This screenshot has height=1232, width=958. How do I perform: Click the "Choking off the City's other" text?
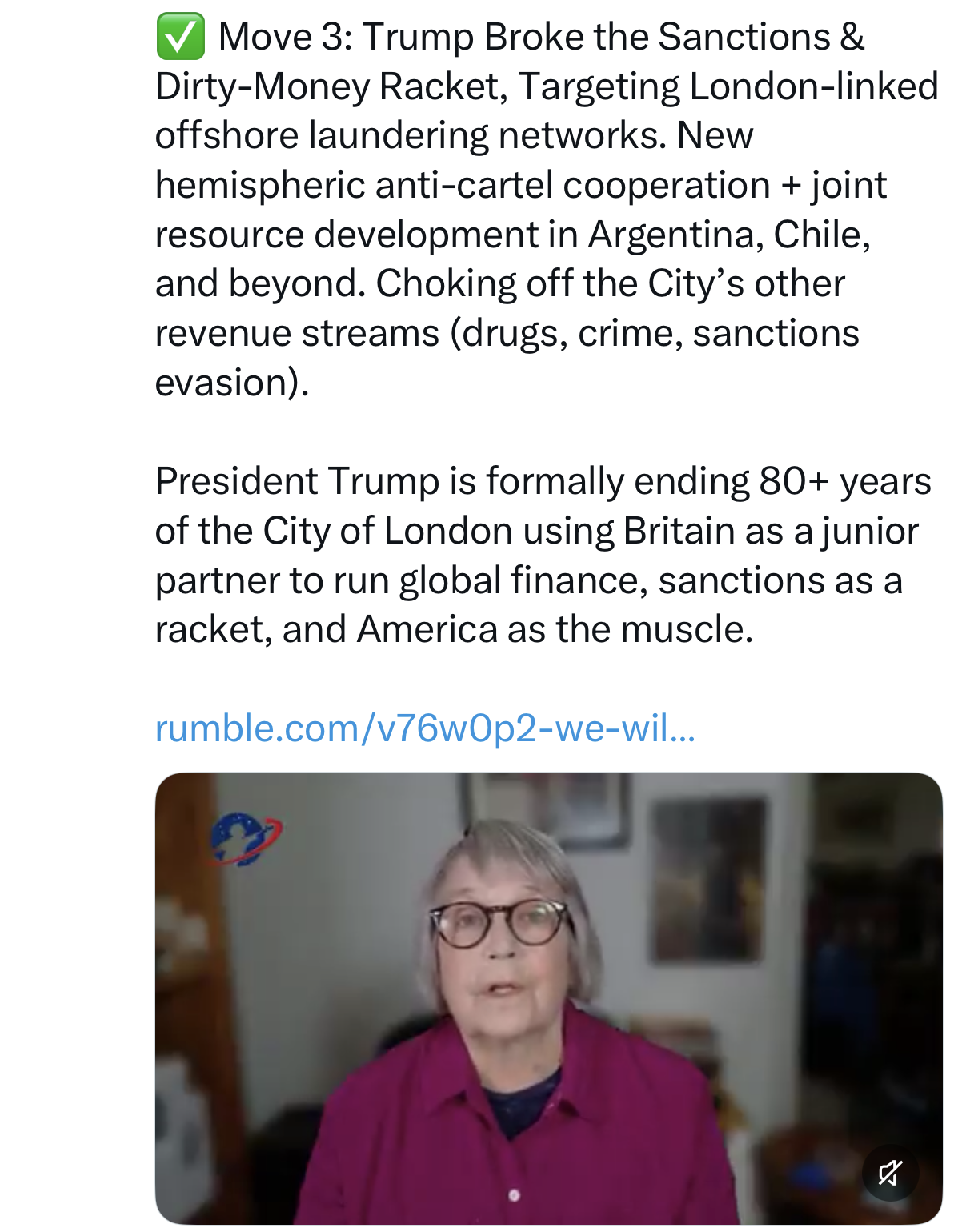click(x=610, y=284)
